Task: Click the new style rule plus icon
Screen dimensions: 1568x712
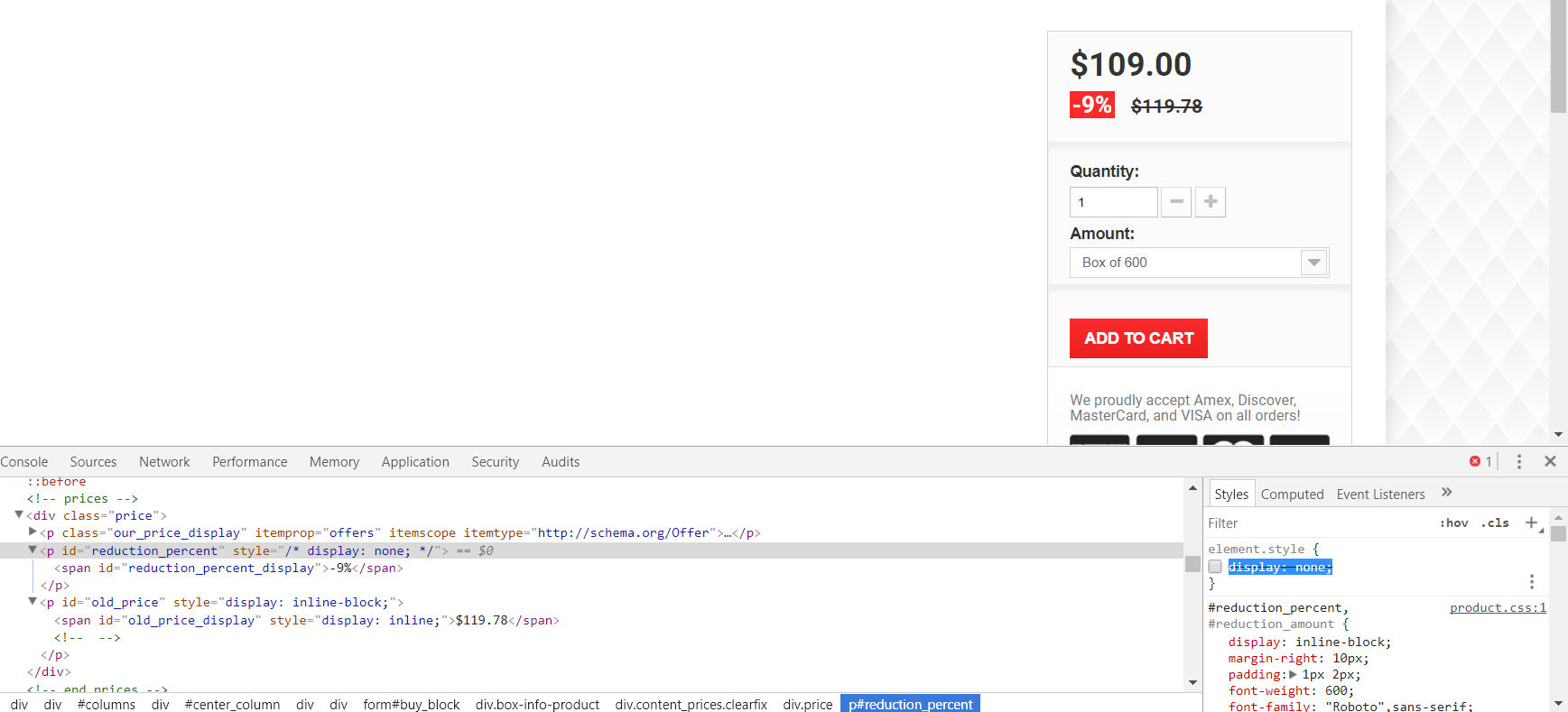Action: pos(1531,522)
